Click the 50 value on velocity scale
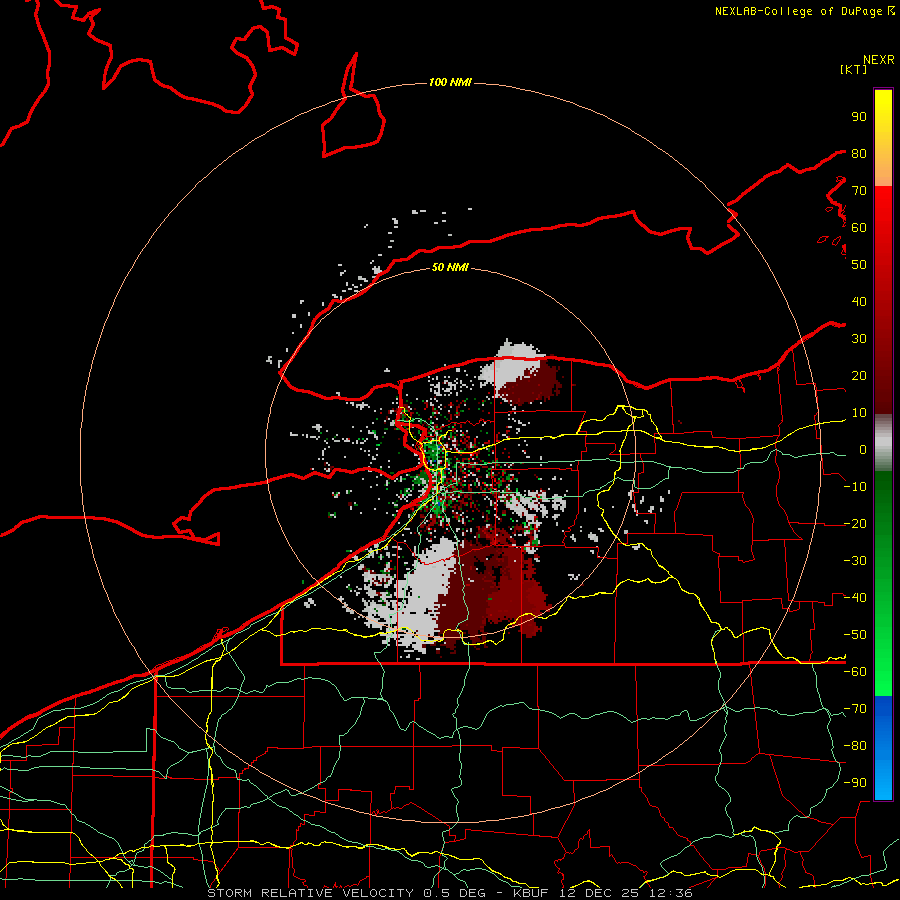This screenshot has height=900, width=900. (859, 265)
